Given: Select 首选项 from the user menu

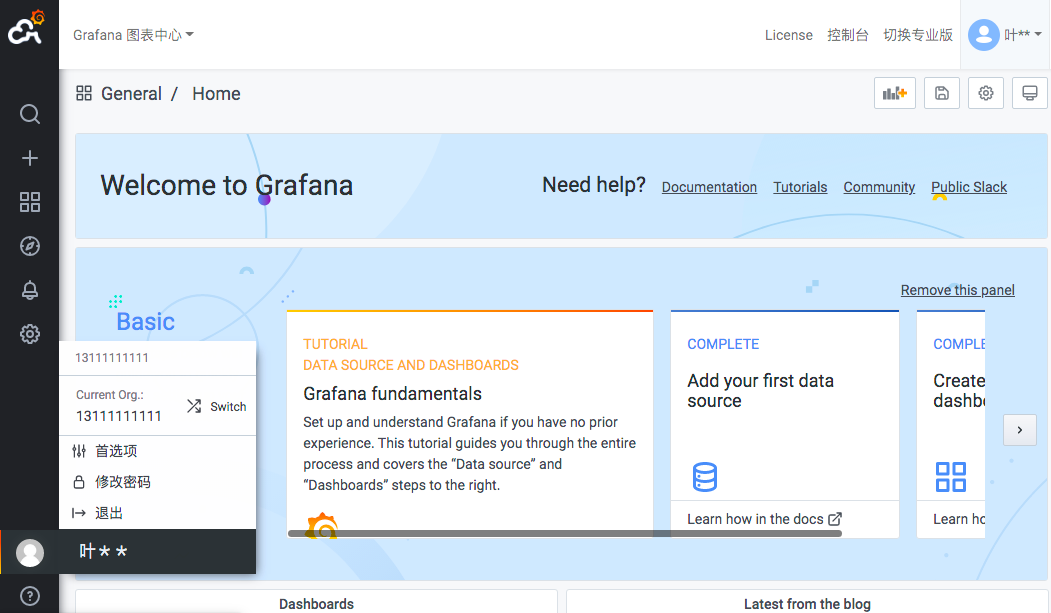Looking at the screenshot, I should [158, 451].
